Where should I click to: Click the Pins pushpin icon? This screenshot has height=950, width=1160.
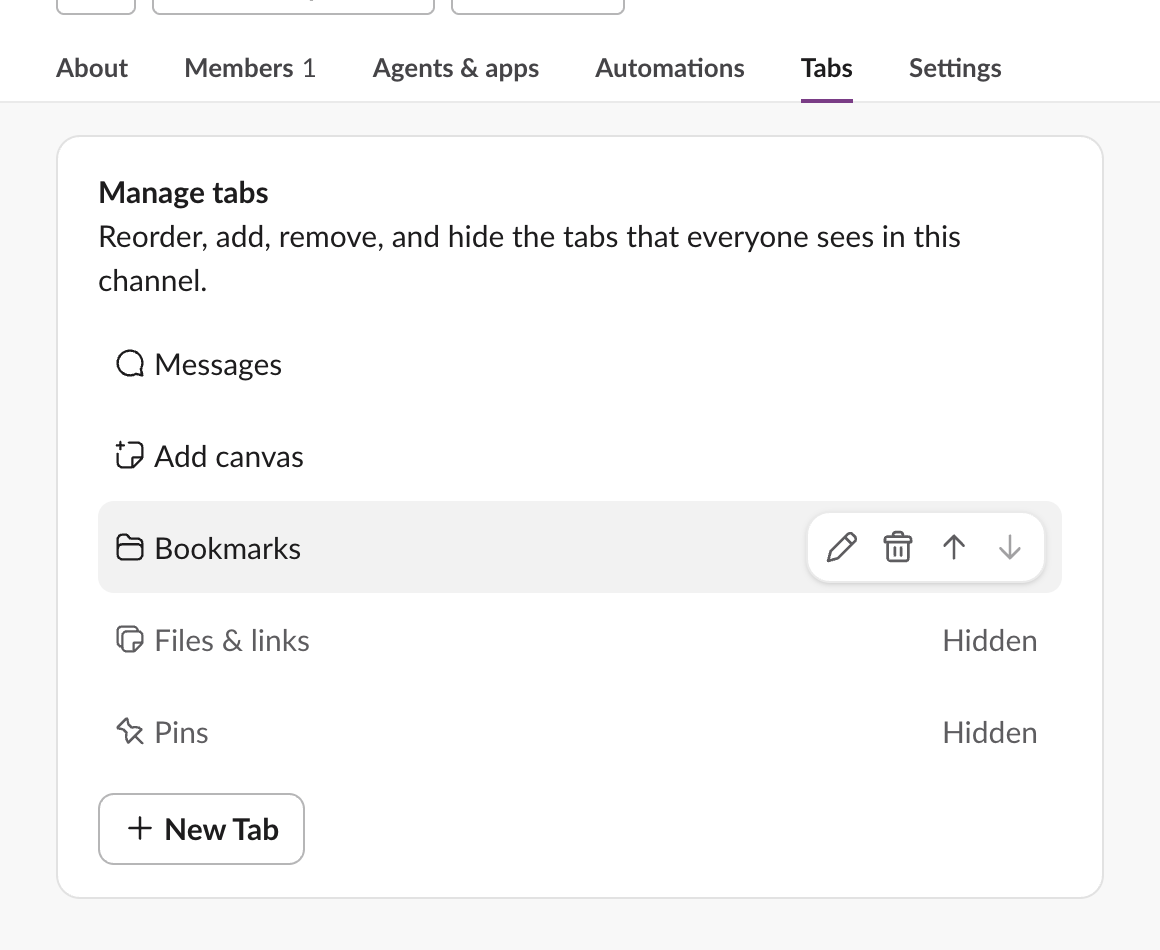click(x=129, y=731)
